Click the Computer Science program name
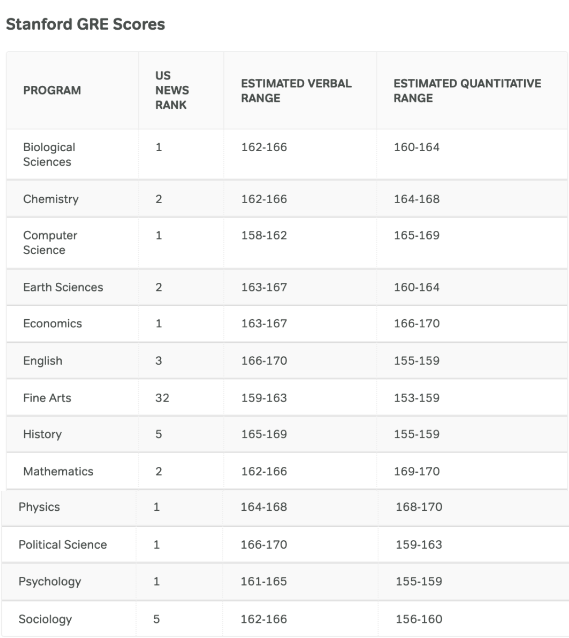The image size is (569, 638). tap(50, 243)
